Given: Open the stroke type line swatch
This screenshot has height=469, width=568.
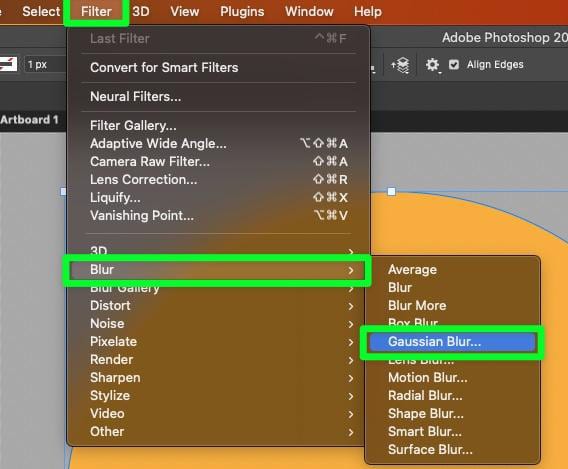Looking at the screenshot, I should [x=8, y=65].
